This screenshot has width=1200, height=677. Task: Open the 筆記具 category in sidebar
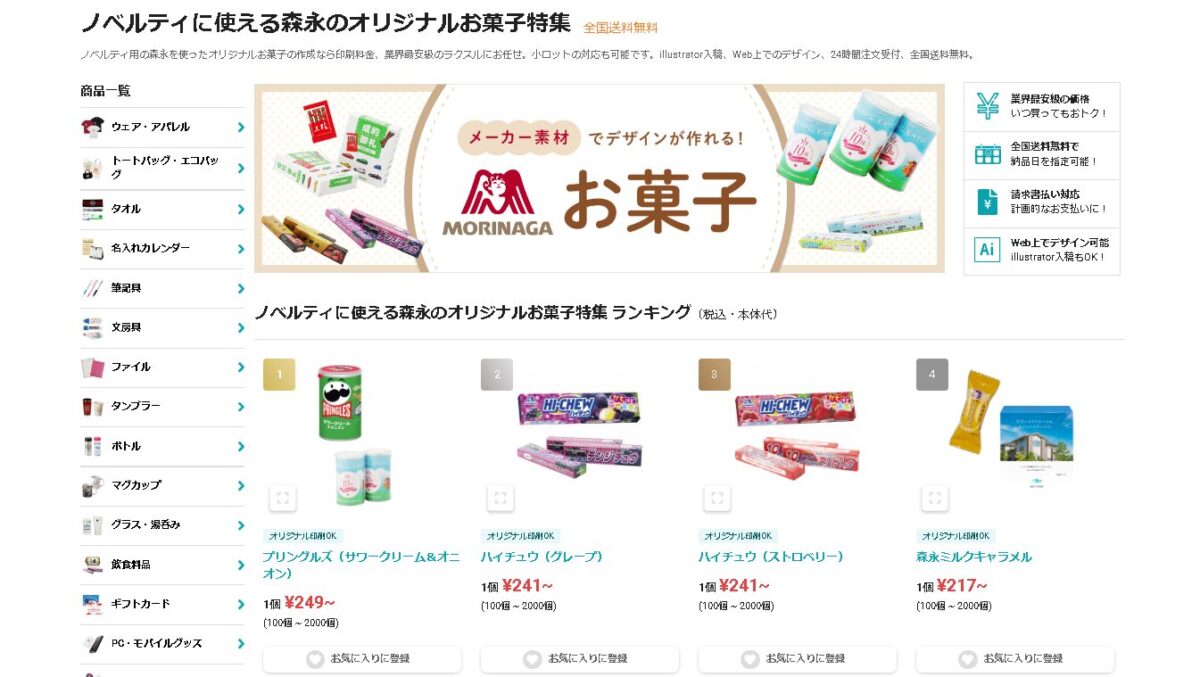click(x=162, y=288)
